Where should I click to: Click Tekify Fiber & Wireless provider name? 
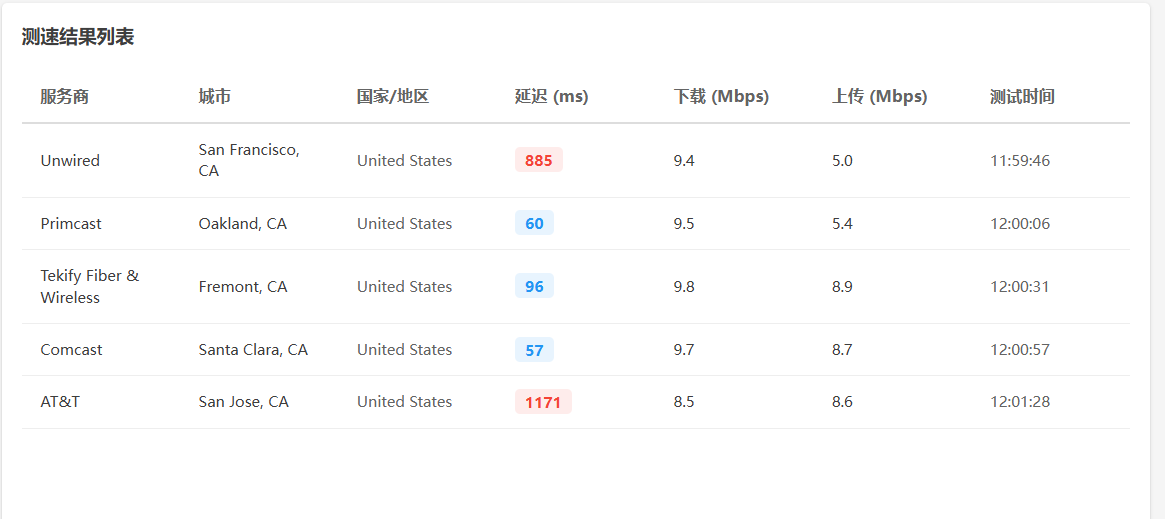tap(89, 286)
